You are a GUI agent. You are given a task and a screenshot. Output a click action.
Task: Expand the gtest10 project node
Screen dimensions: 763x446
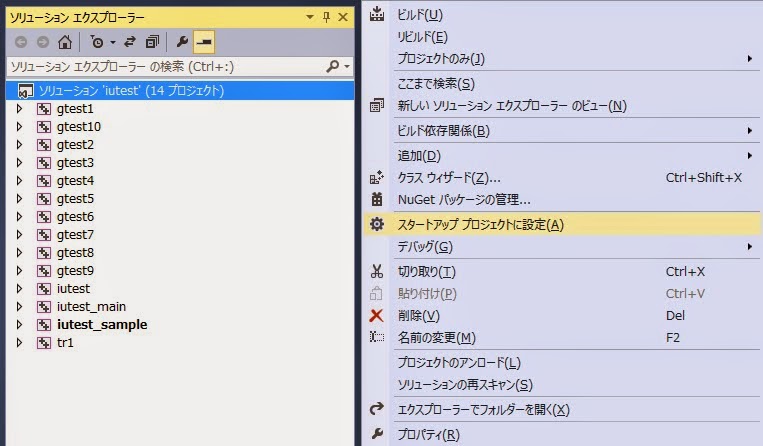point(19,126)
